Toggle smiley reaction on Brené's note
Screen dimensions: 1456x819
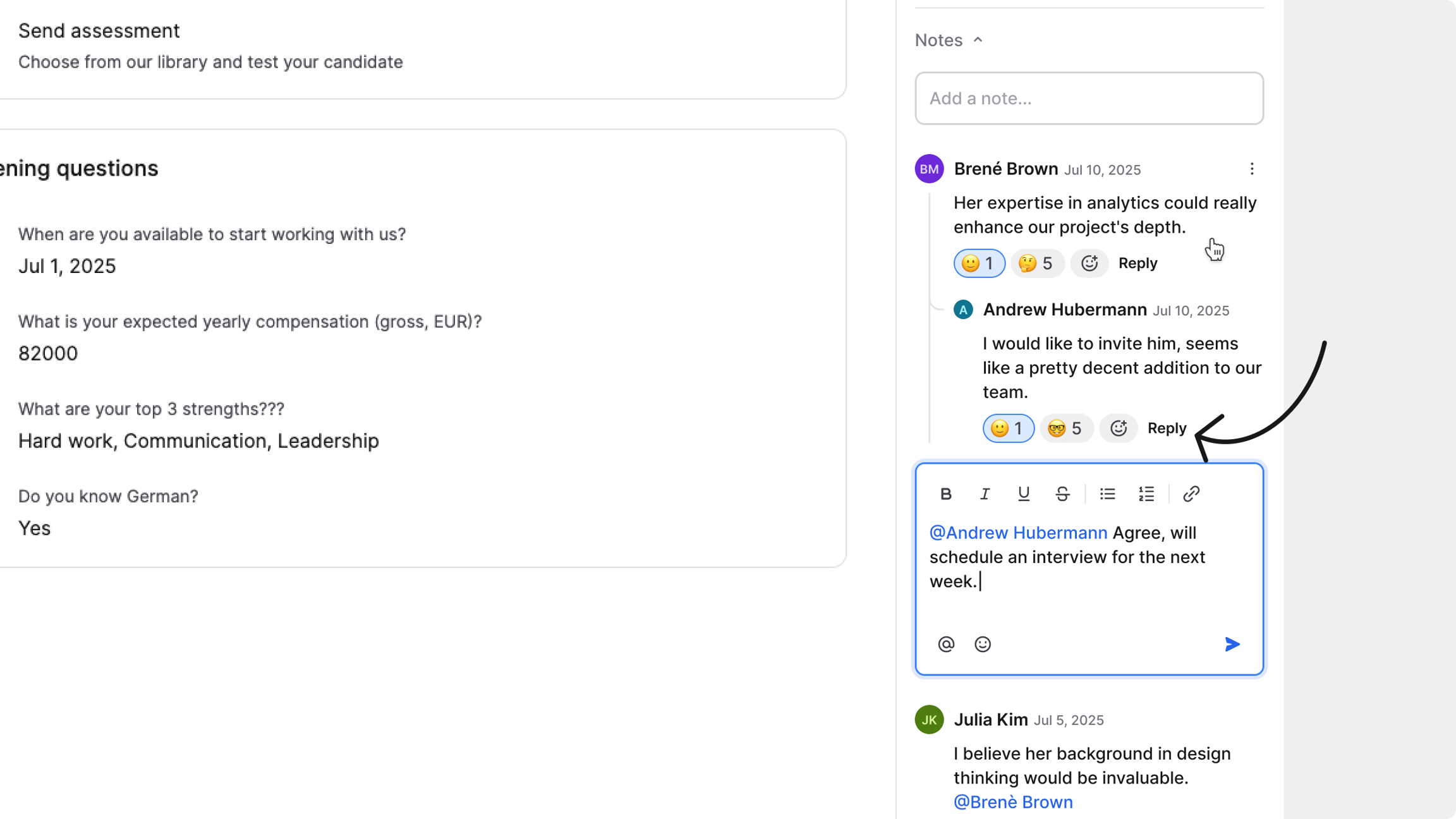[979, 264]
